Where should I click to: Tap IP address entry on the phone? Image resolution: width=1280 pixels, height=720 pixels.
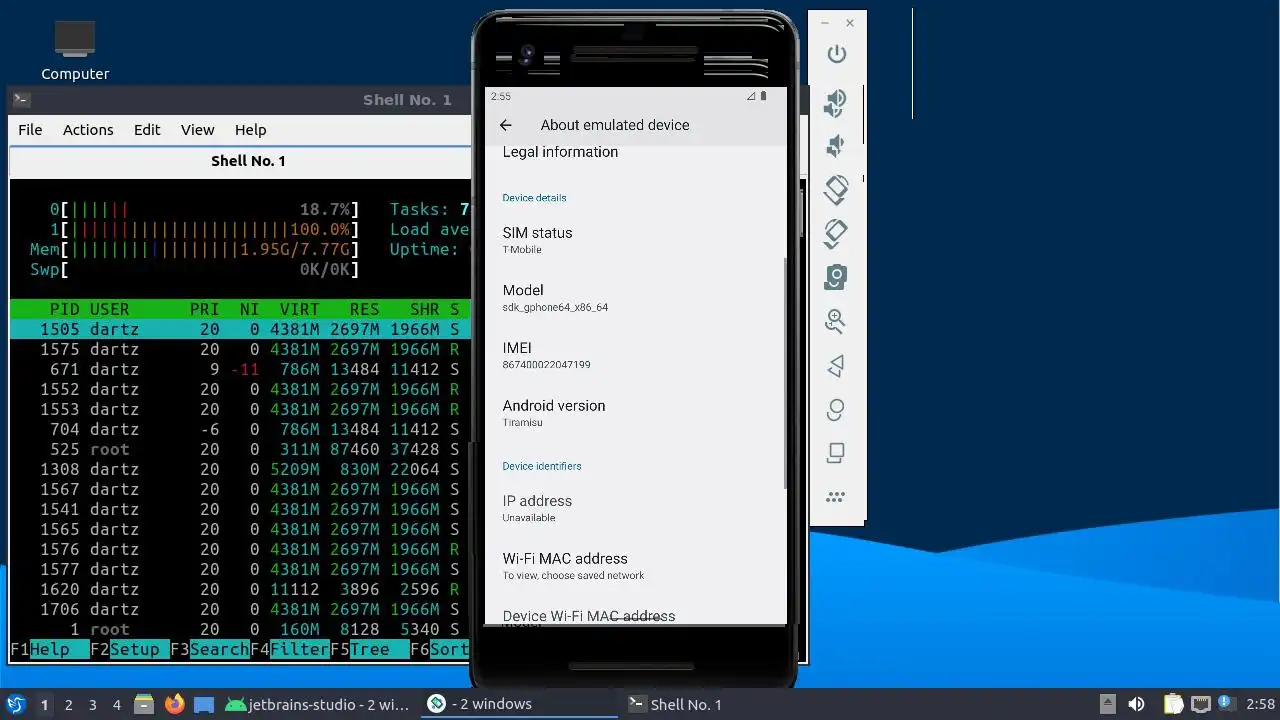tap(635, 508)
